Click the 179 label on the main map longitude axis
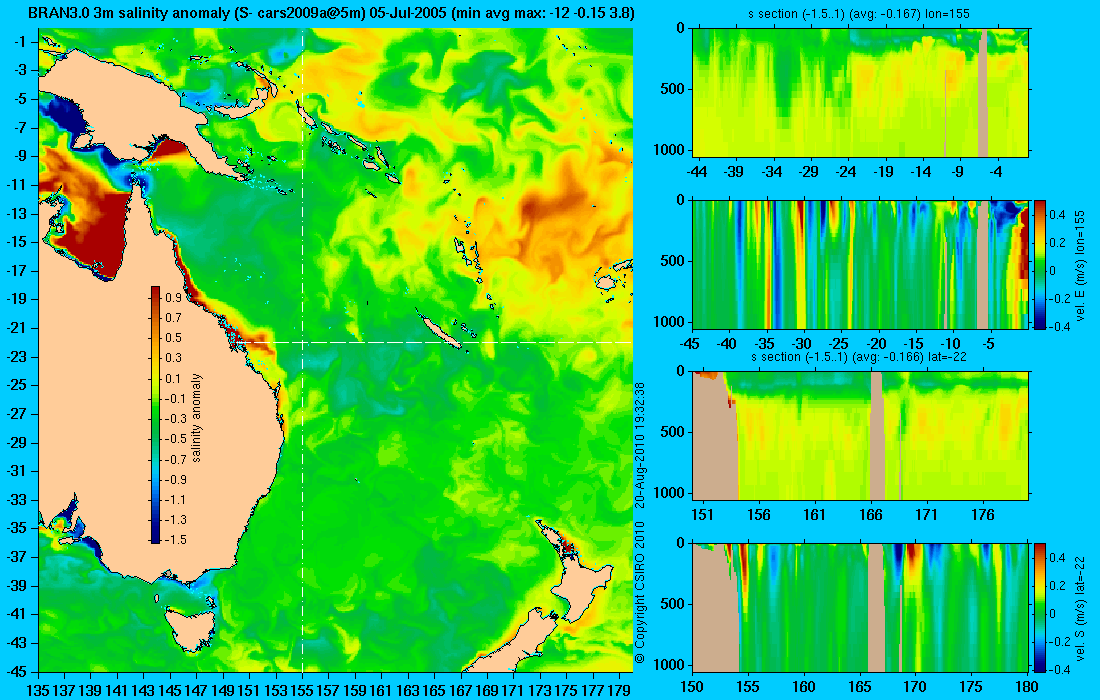Image resolution: width=1100 pixels, height=700 pixels. [619, 691]
